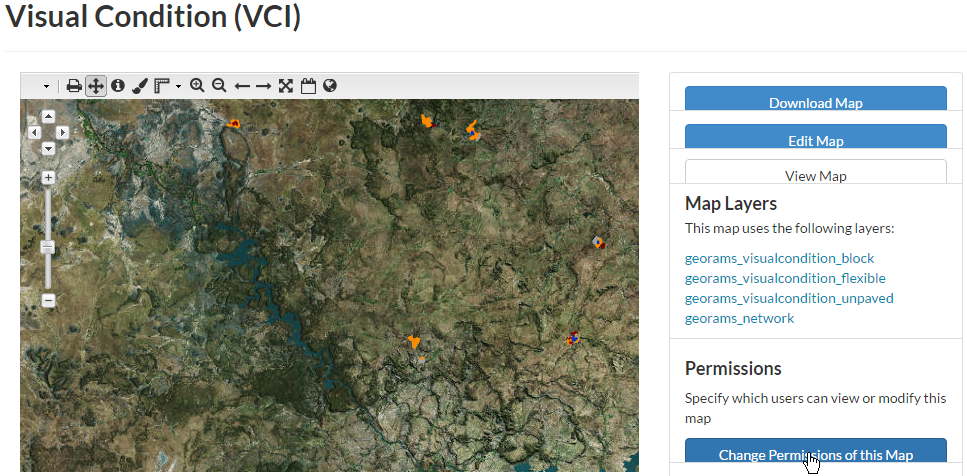Screen dimensions: 967x476
Task: Open georams_visualcondition_unpaved layer link
Action: point(789,298)
